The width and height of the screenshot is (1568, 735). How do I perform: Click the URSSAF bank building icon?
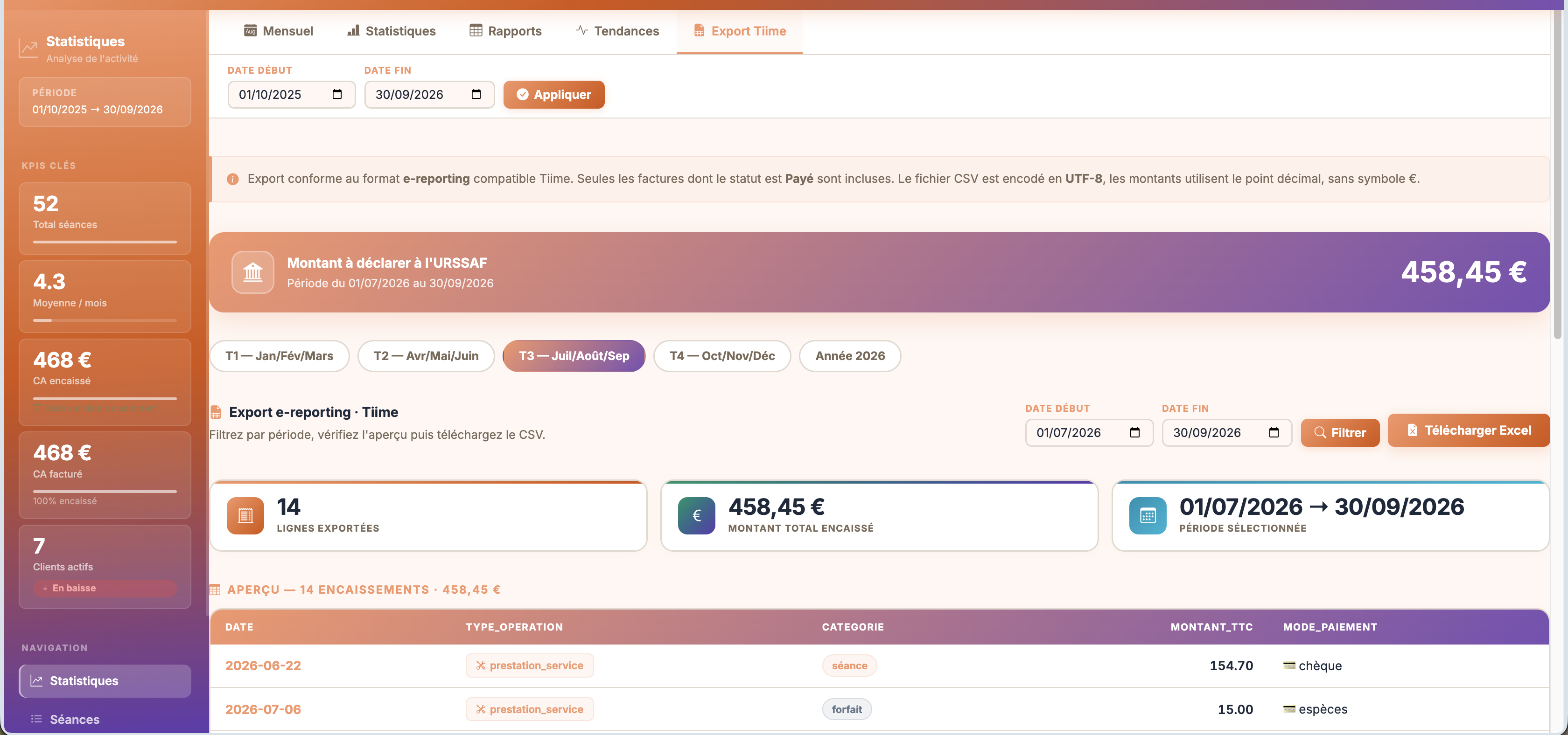252,272
